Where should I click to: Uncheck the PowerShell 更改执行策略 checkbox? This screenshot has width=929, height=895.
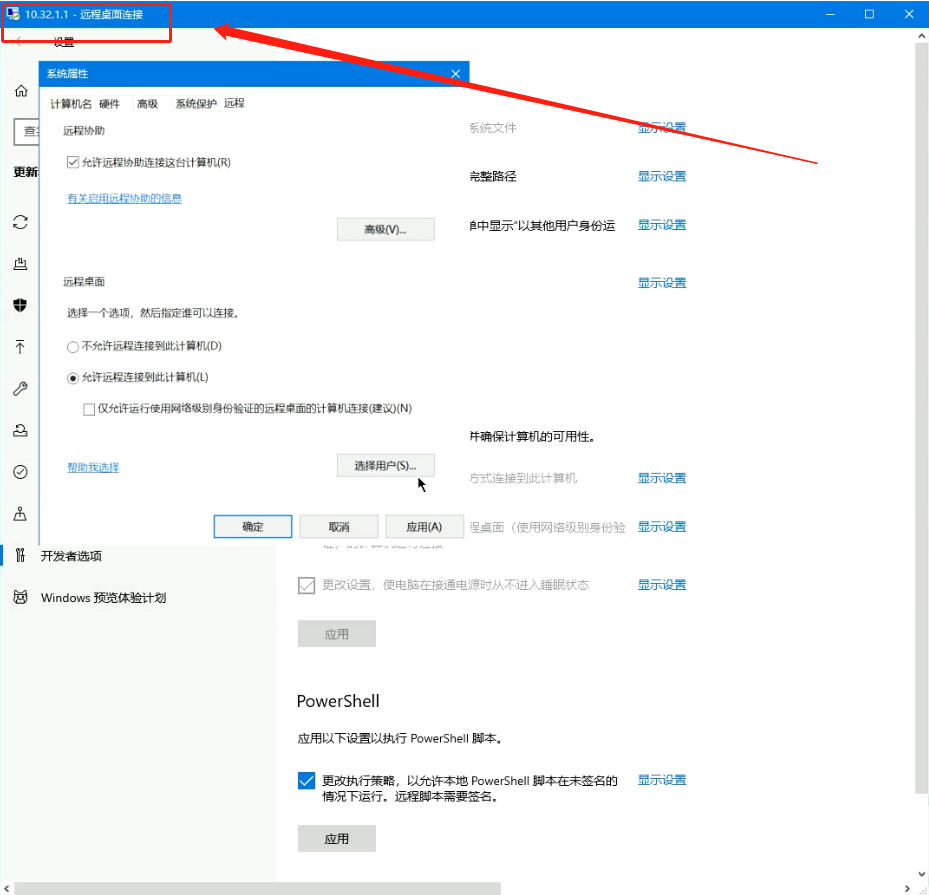click(x=307, y=781)
